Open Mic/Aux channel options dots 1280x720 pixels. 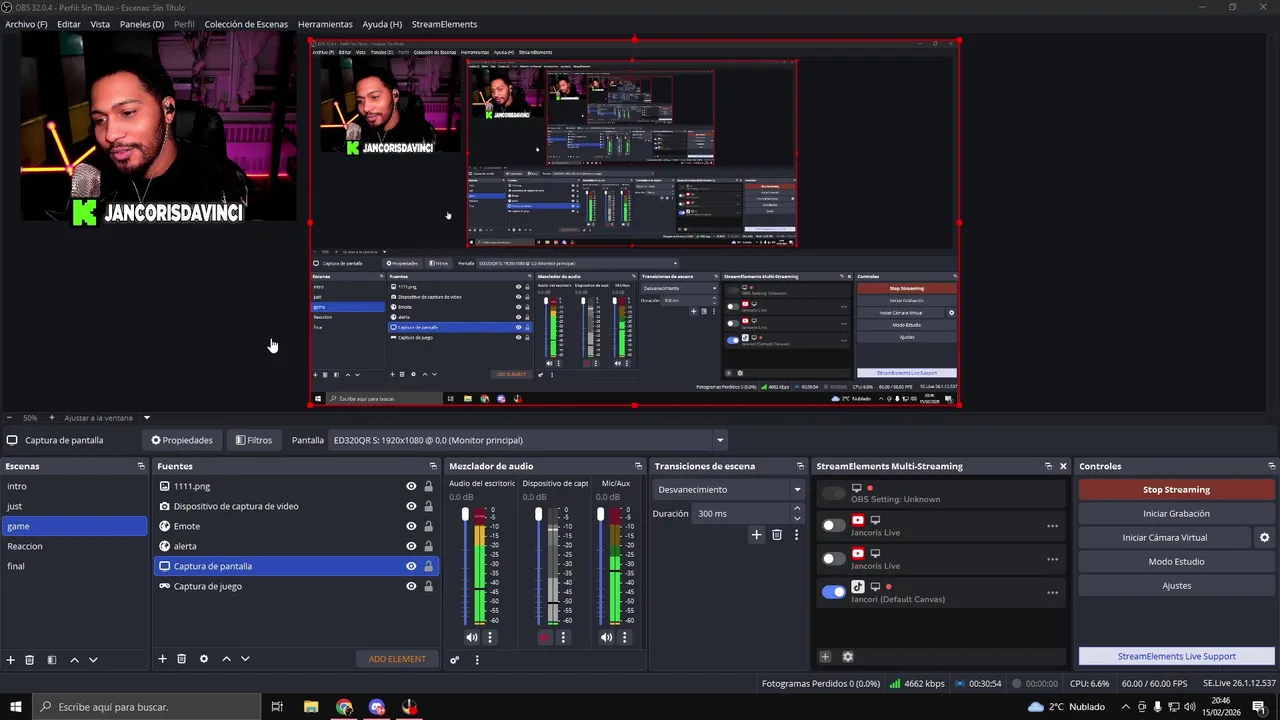[x=625, y=637]
